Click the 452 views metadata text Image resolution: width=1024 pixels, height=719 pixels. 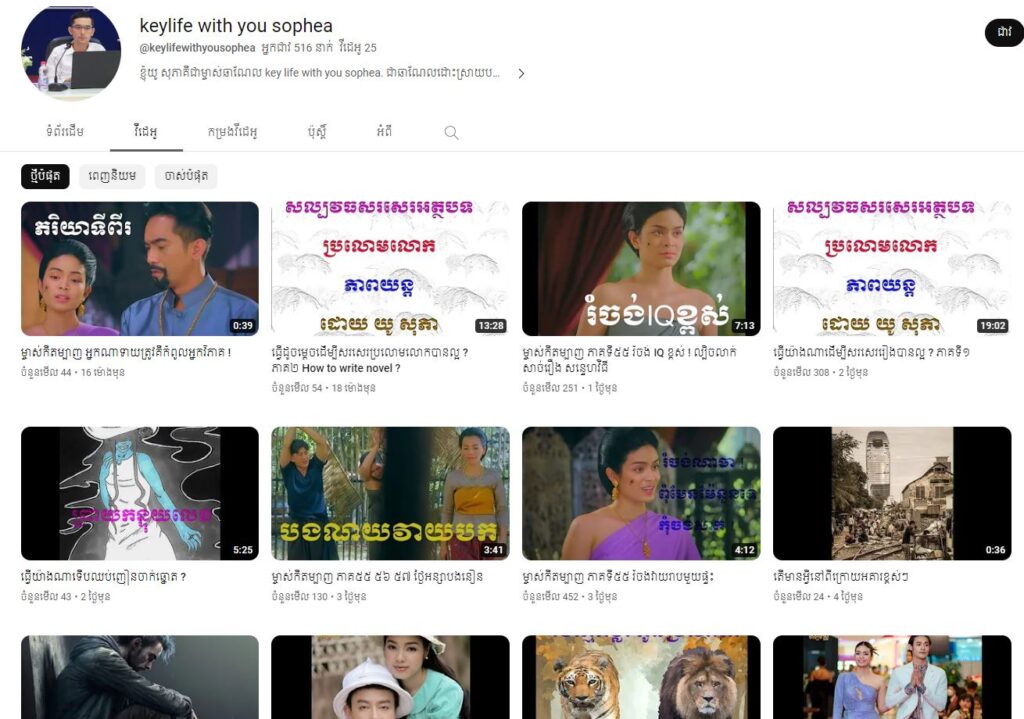(550, 596)
